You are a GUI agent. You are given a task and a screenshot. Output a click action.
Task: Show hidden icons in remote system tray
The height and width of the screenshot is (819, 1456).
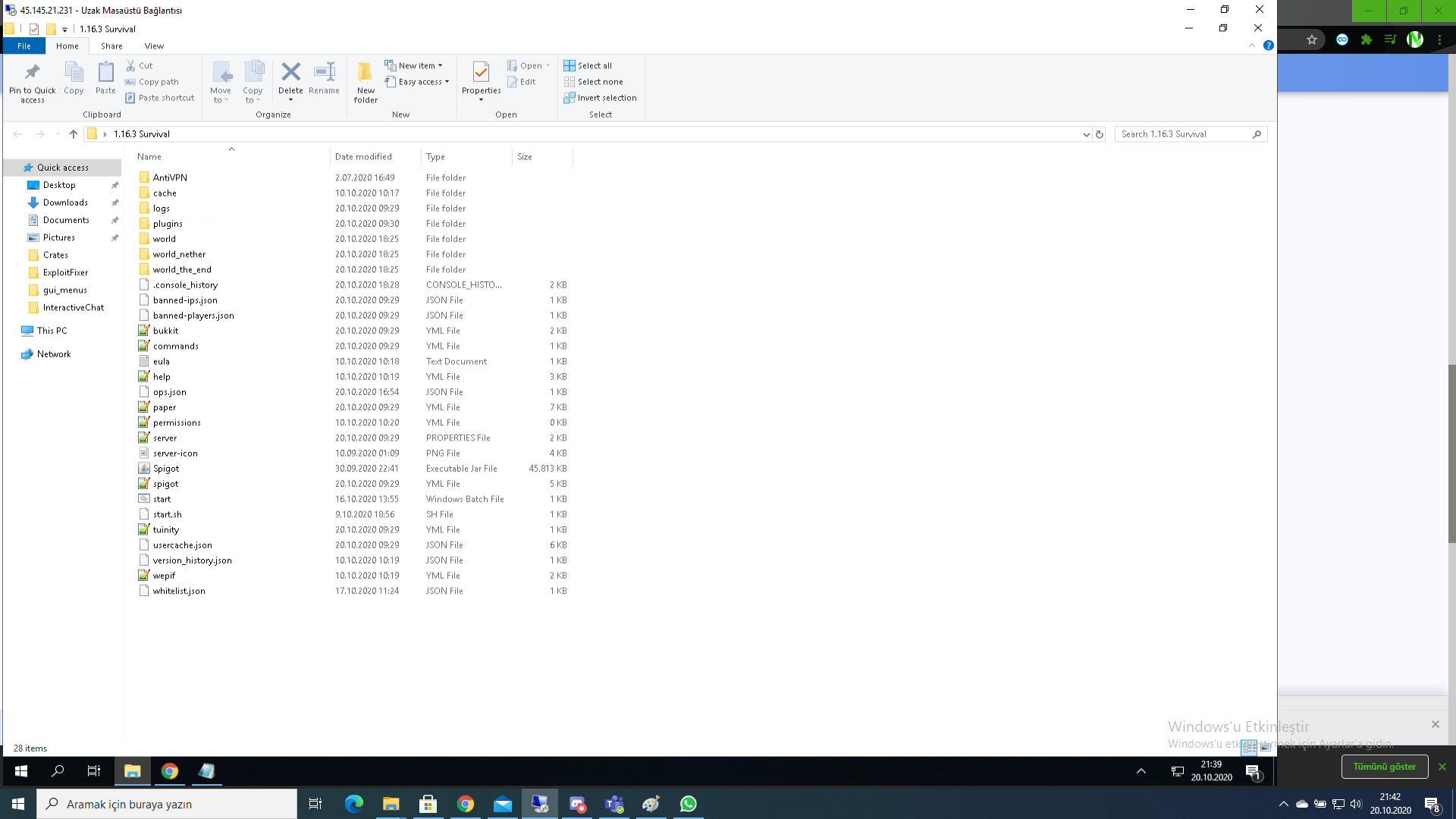[x=1141, y=771]
